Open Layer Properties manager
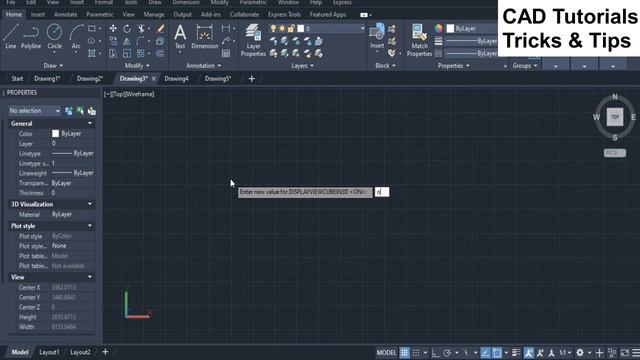 tap(253, 40)
